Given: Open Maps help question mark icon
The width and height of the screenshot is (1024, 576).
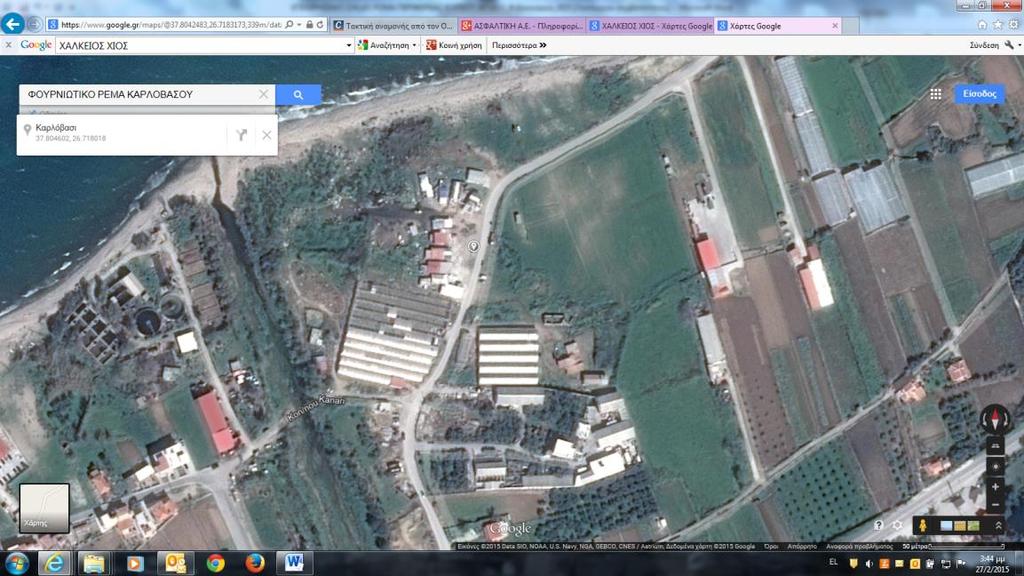Looking at the screenshot, I should pos(878,525).
